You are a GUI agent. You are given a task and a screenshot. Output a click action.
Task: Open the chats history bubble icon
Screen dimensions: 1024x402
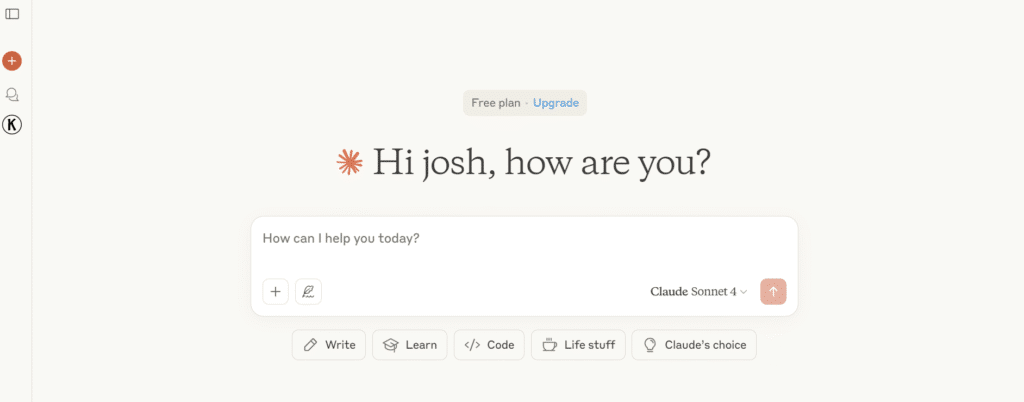tap(12, 95)
